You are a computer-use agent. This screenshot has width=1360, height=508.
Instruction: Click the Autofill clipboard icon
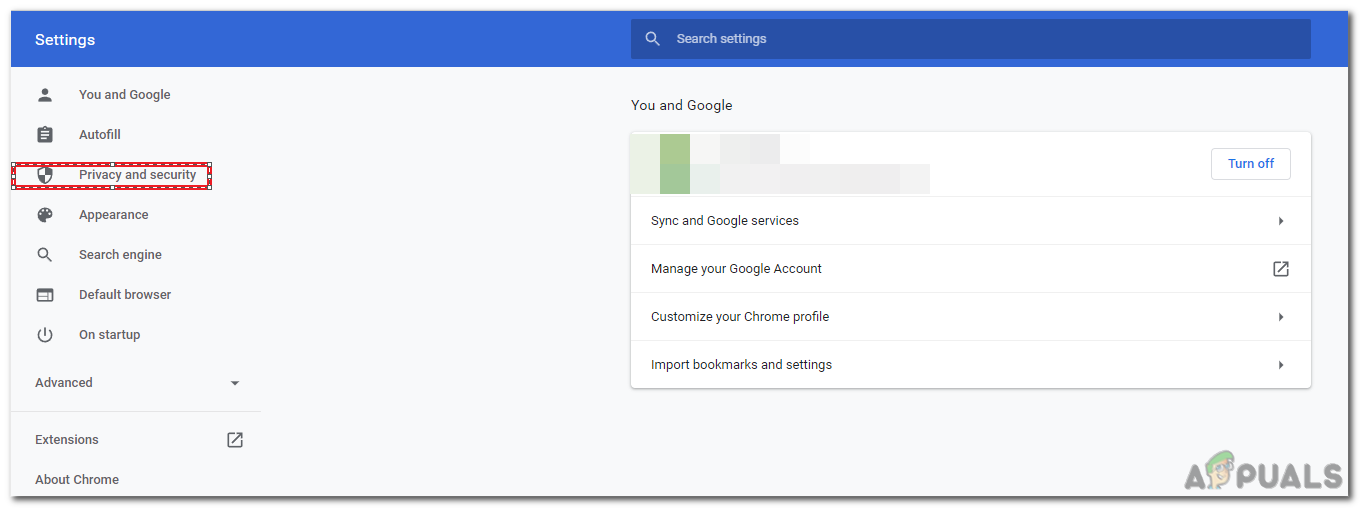click(44, 135)
